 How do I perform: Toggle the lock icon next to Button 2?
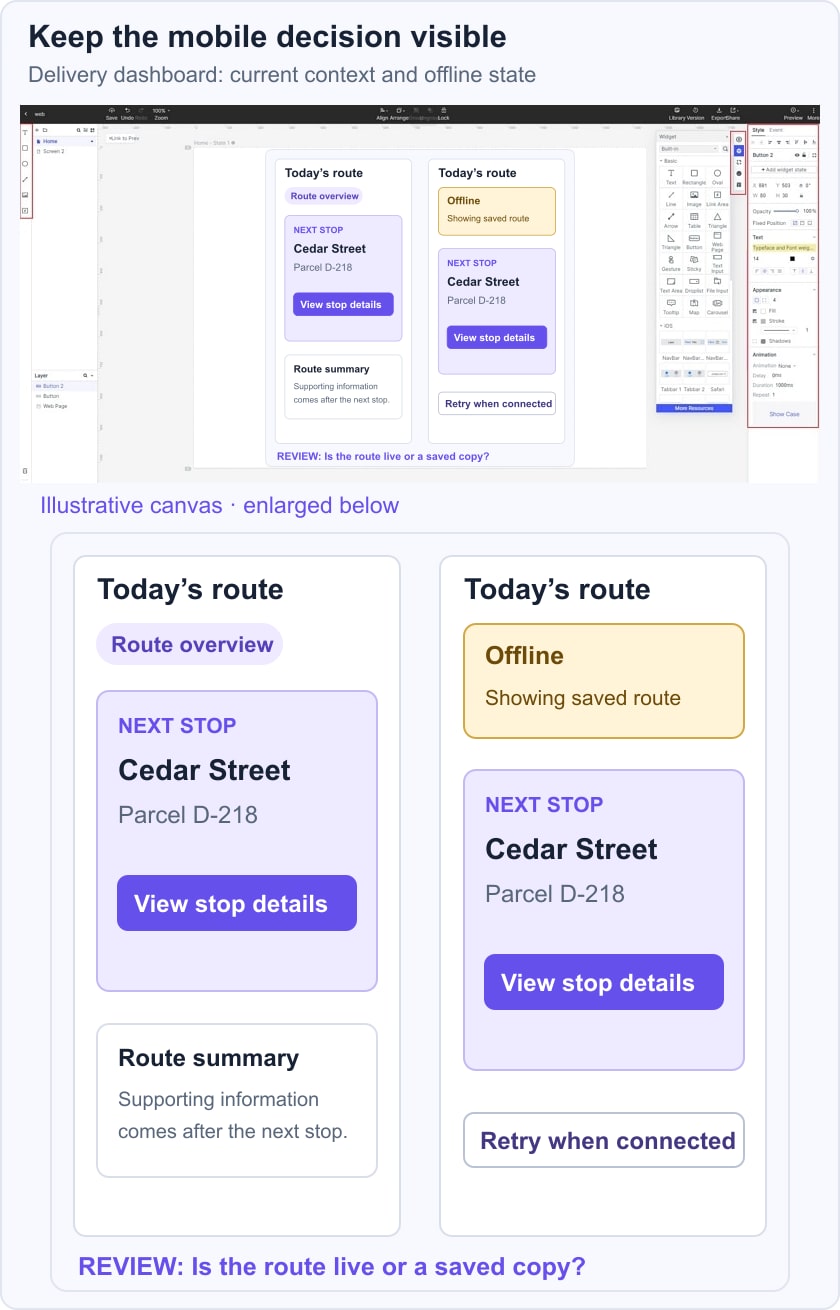[x=804, y=155]
